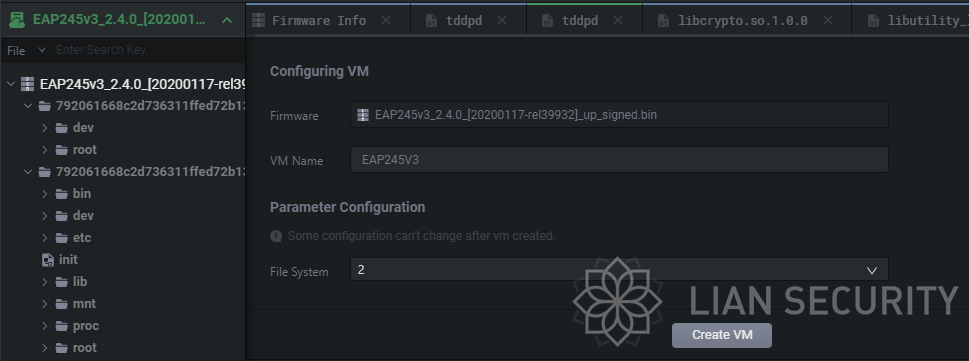Click the VM Name input field
This screenshot has width=969, height=361.
pyautogui.click(x=619, y=159)
